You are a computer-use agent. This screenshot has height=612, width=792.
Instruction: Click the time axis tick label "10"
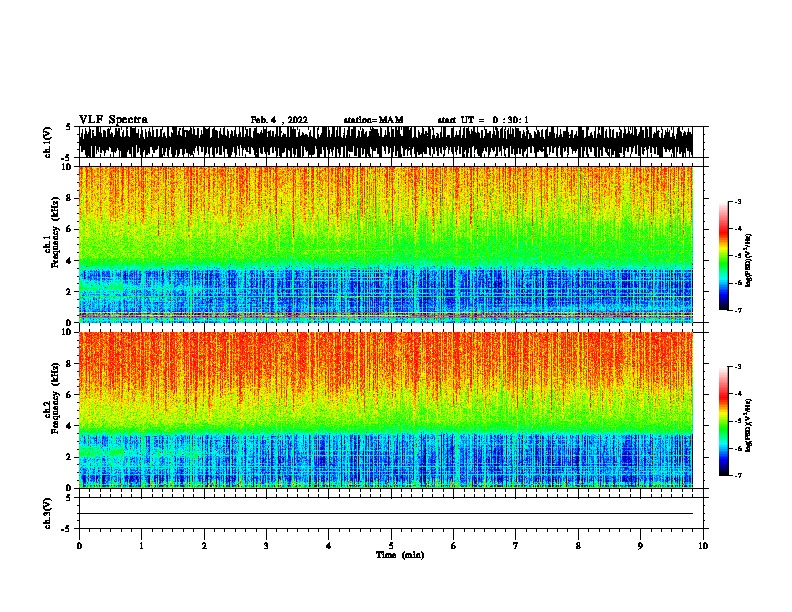(703, 546)
